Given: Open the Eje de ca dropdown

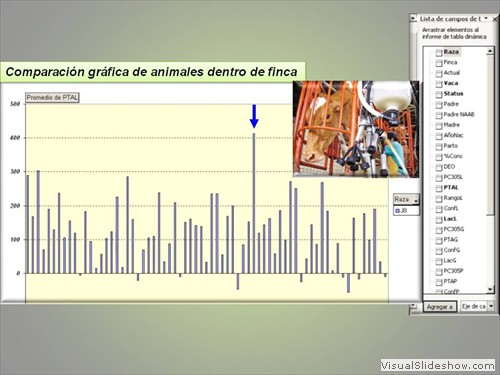Looking at the screenshot, I should click(491, 306).
